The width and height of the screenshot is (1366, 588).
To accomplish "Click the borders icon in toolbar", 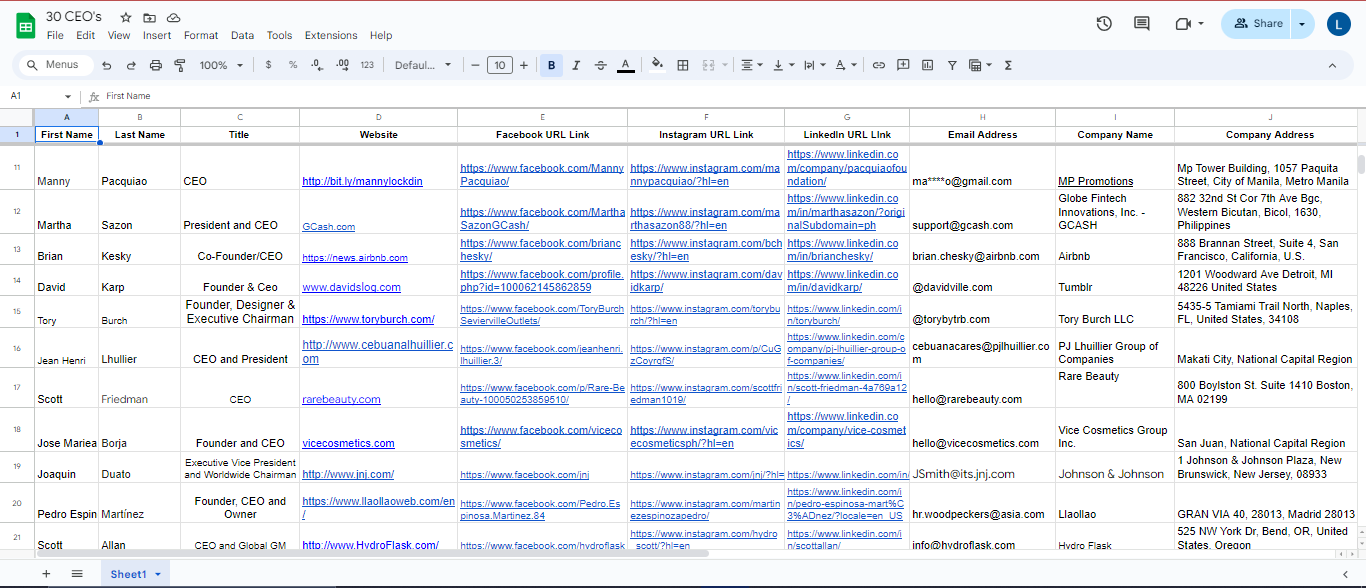I will 683,65.
